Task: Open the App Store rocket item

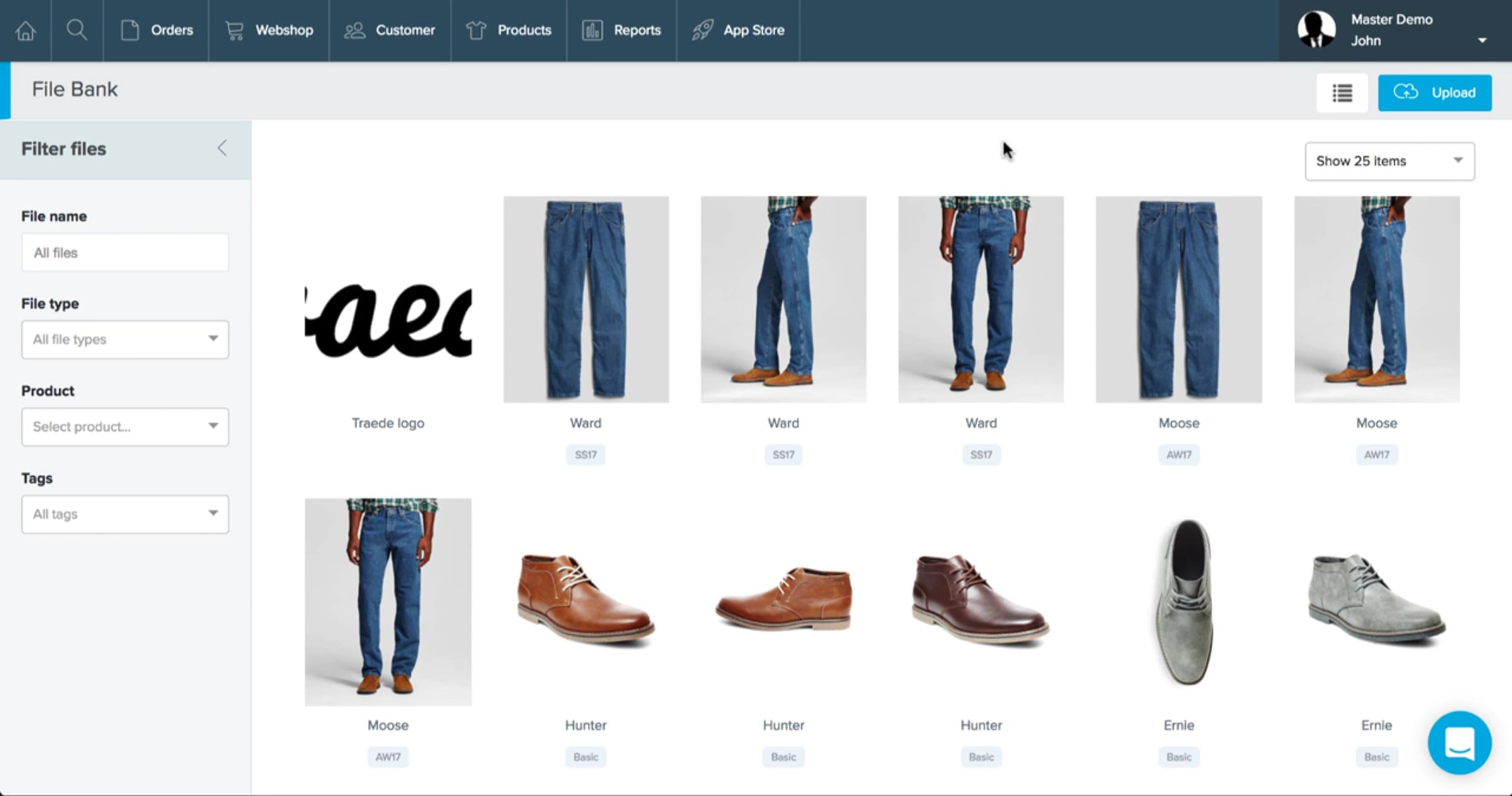Action: 738,30
